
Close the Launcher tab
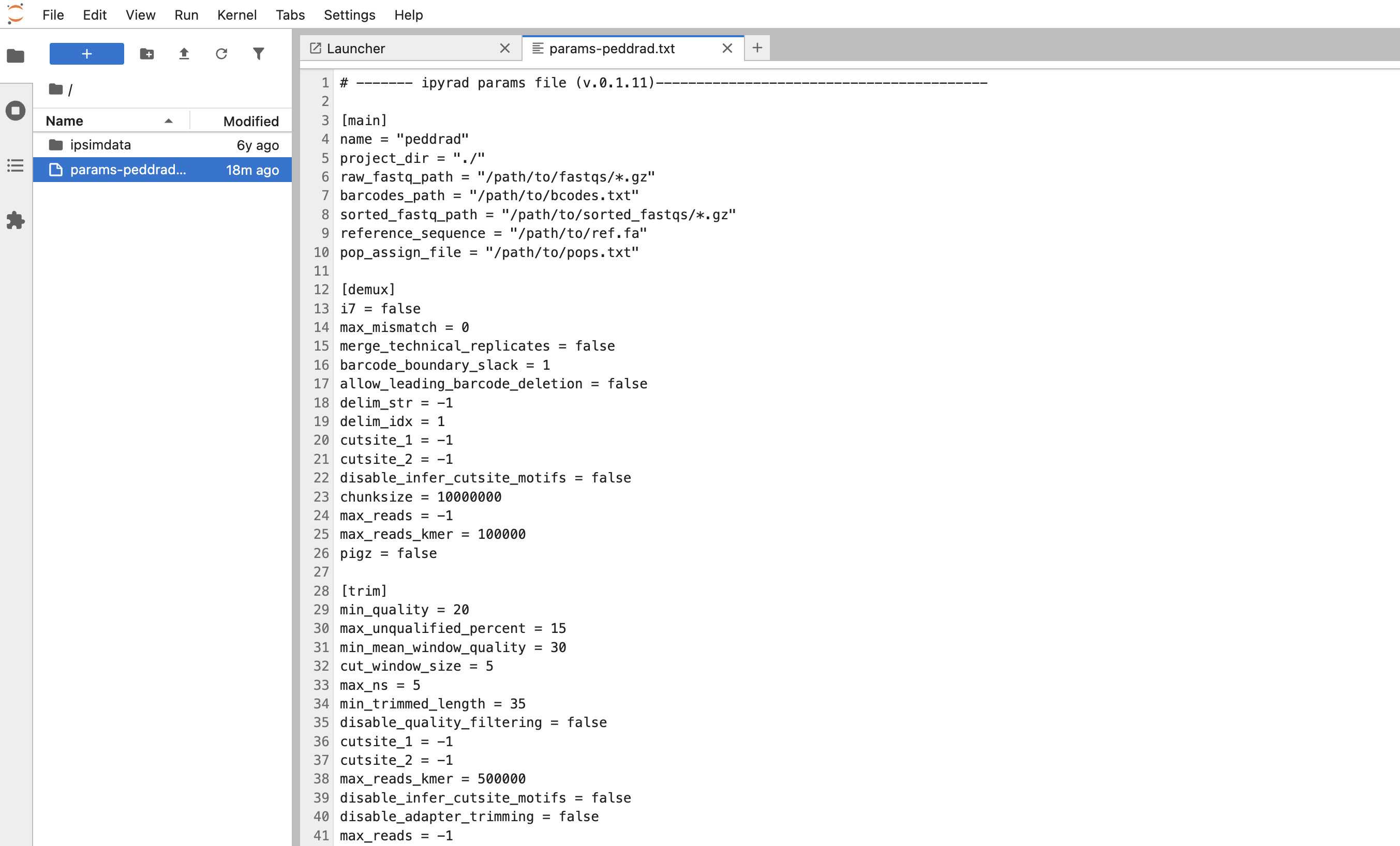point(504,48)
